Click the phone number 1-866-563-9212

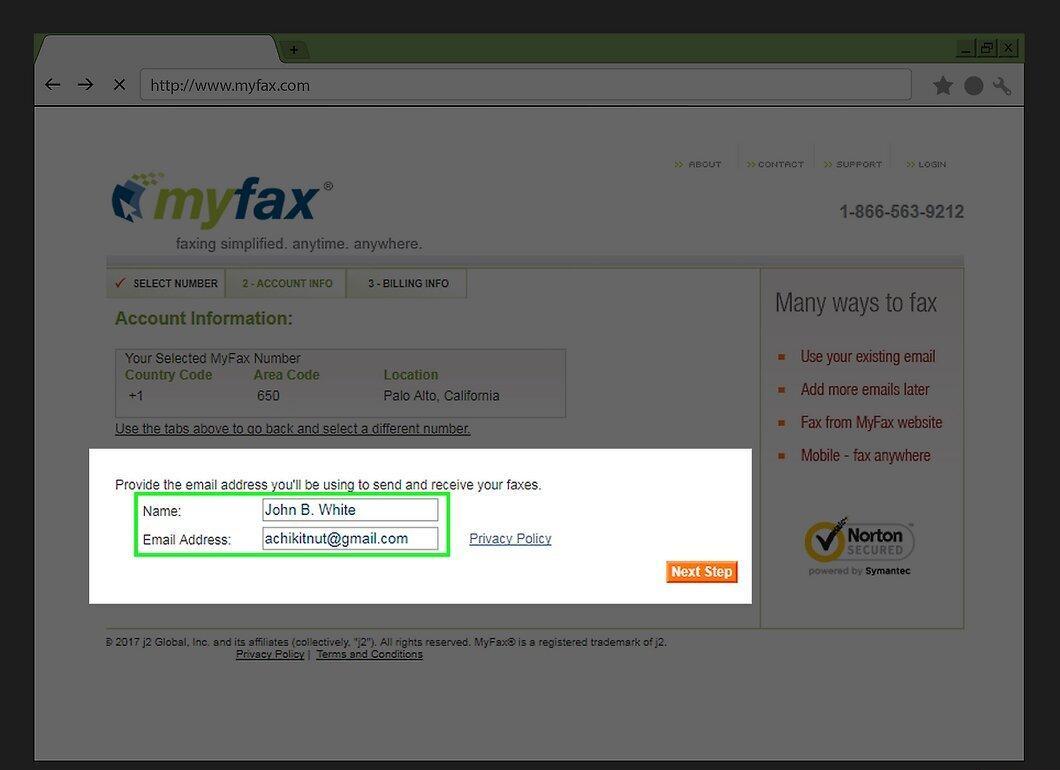[901, 212]
